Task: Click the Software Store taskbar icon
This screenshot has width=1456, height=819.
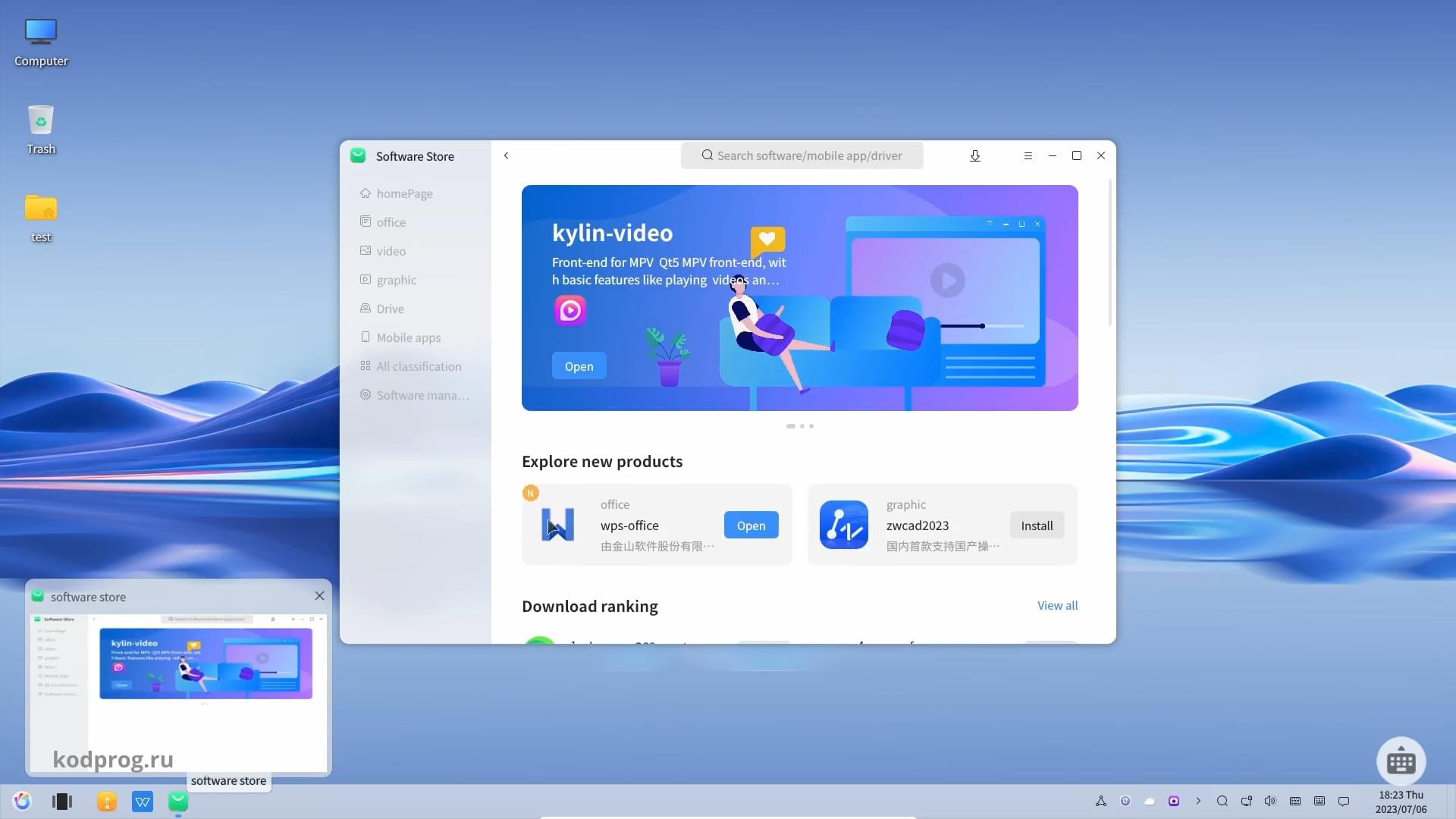Action: point(178,801)
